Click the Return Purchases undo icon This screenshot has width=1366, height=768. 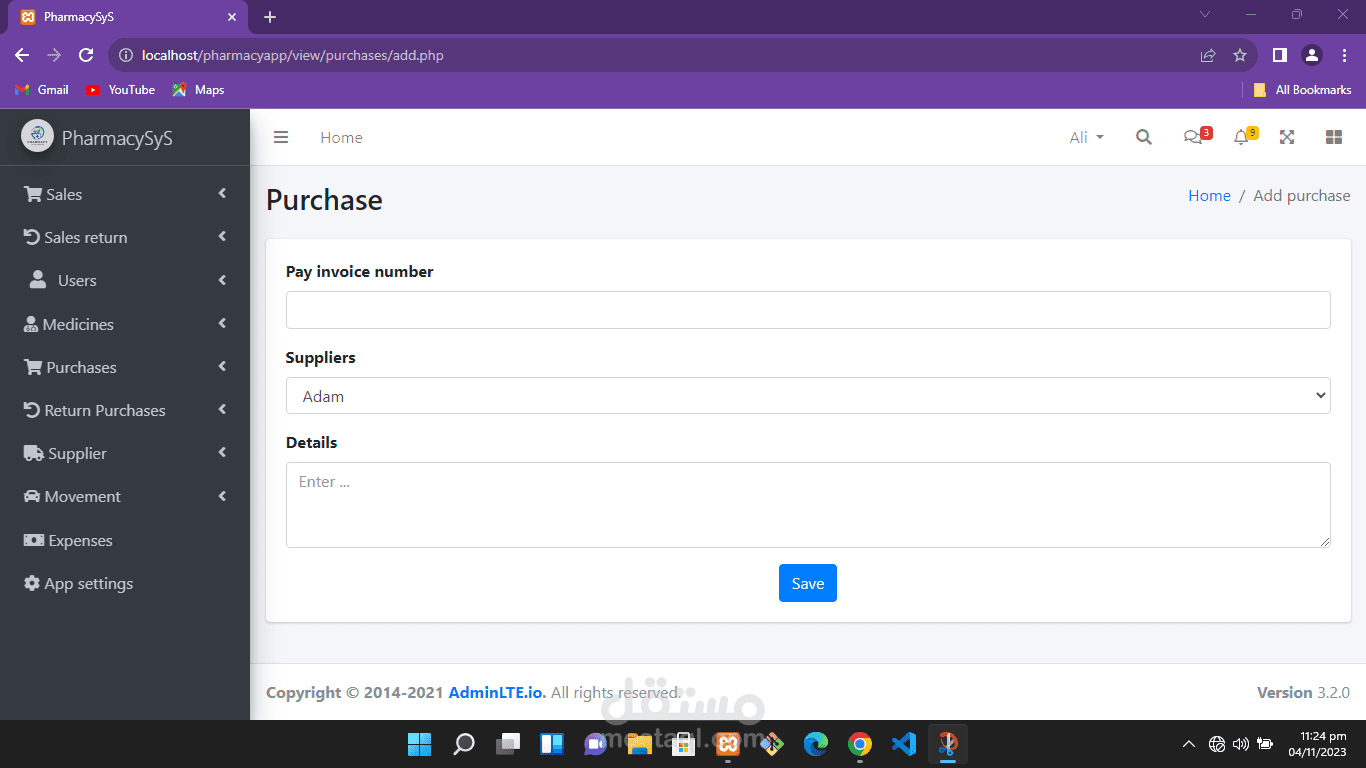point(32,410)
